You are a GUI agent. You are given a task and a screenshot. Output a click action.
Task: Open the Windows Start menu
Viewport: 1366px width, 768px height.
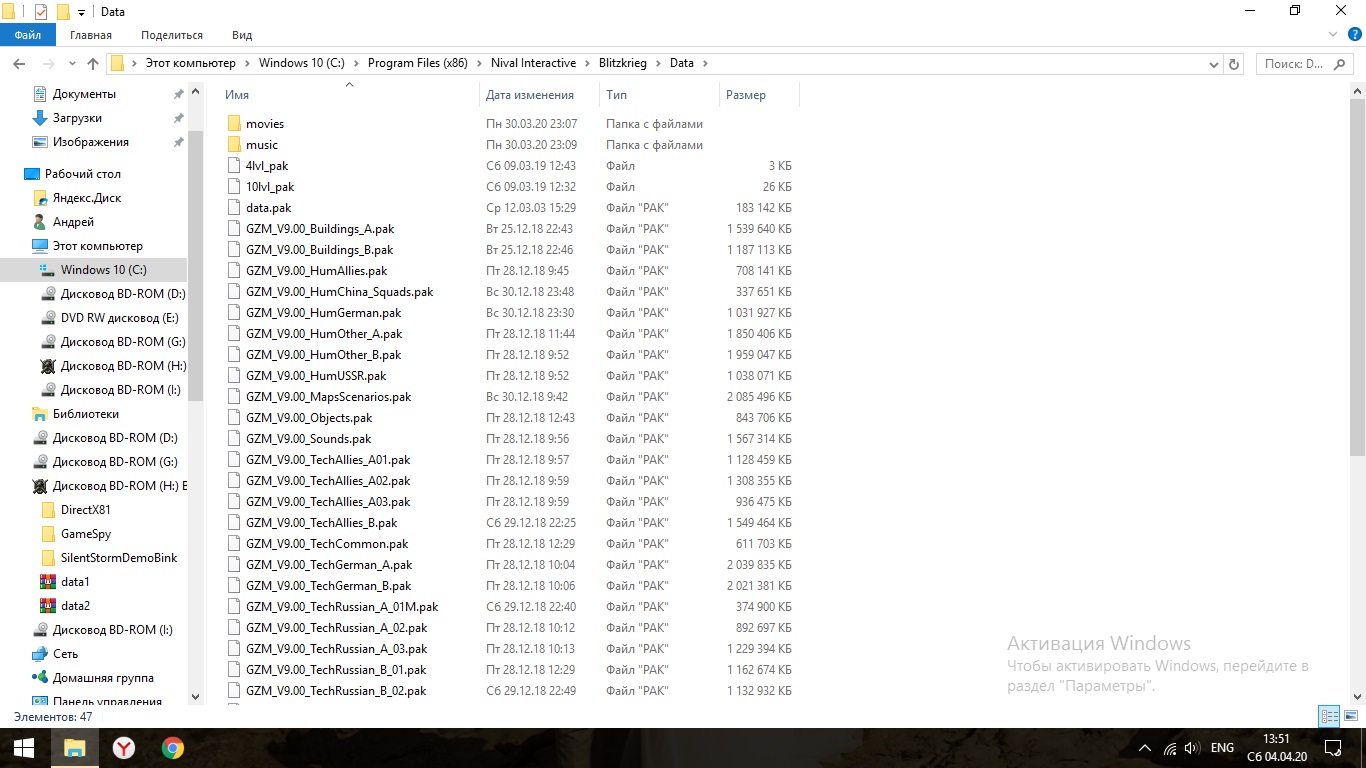pyautogui.click(x=24, y=747)
